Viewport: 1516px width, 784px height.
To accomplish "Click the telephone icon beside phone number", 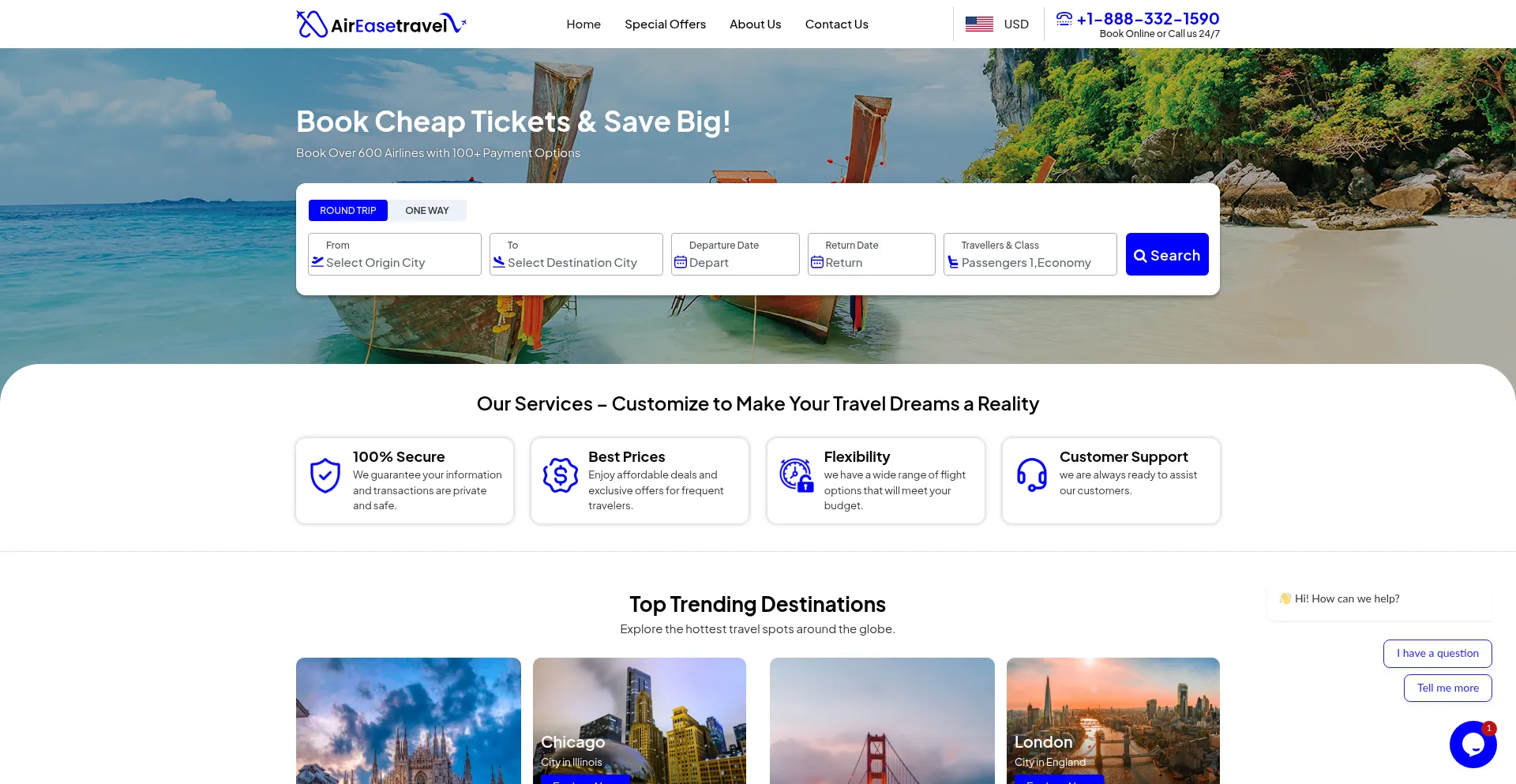I will [1064, 18].
